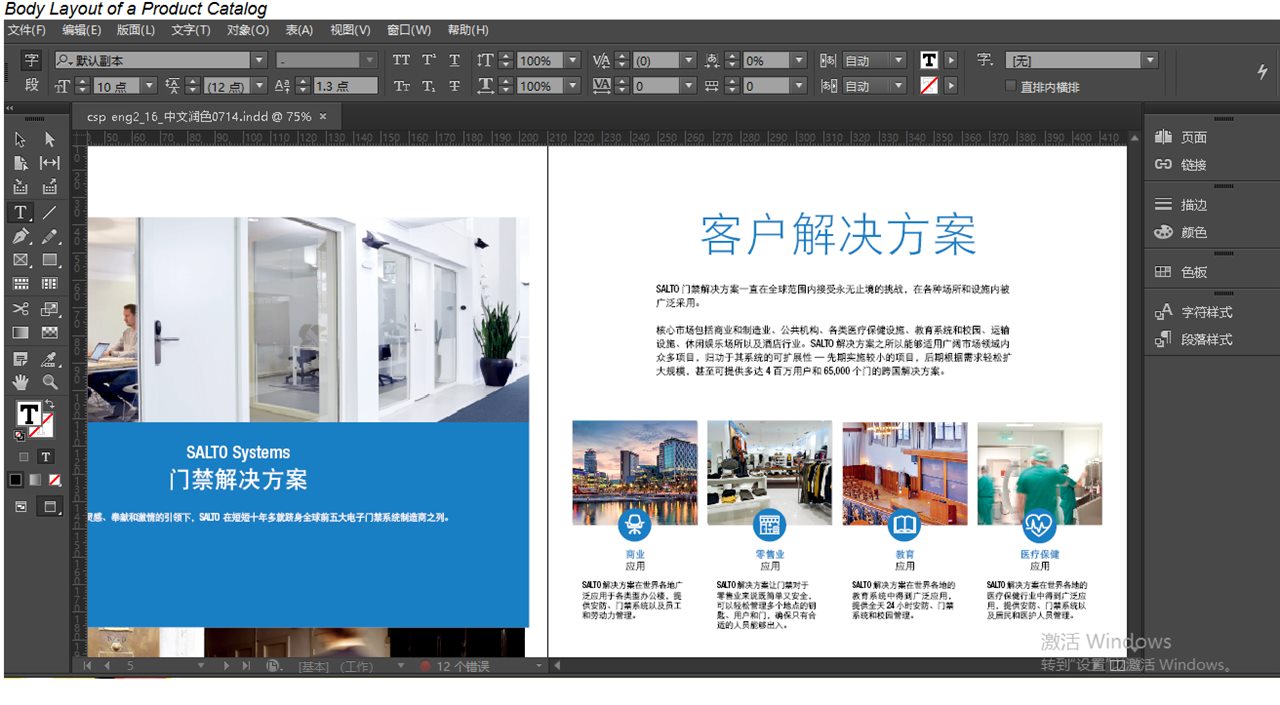Click the Underline T icon
This screenshot has width=1280, height=705.
454,60
